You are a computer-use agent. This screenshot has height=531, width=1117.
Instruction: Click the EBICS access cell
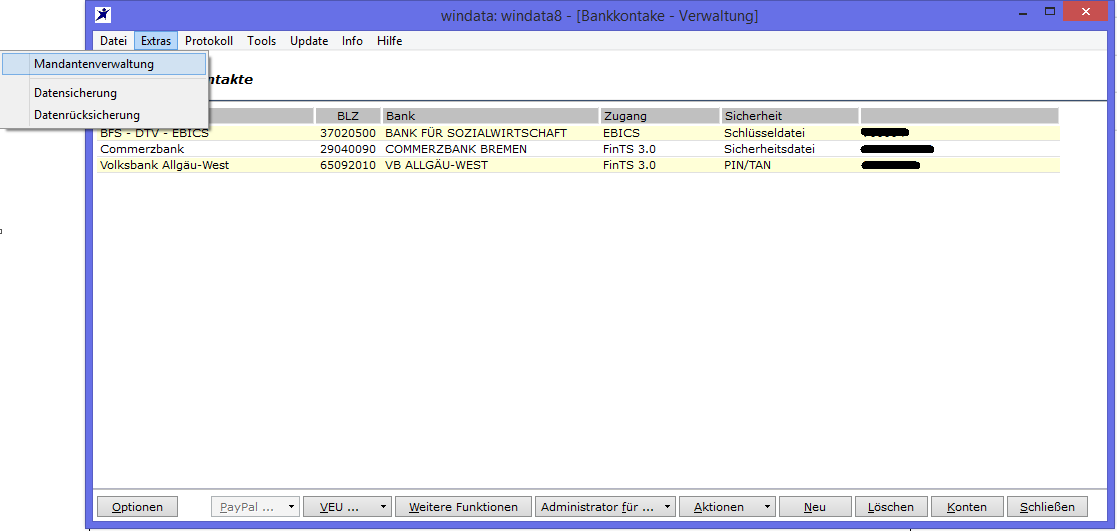tap(621, 133)
